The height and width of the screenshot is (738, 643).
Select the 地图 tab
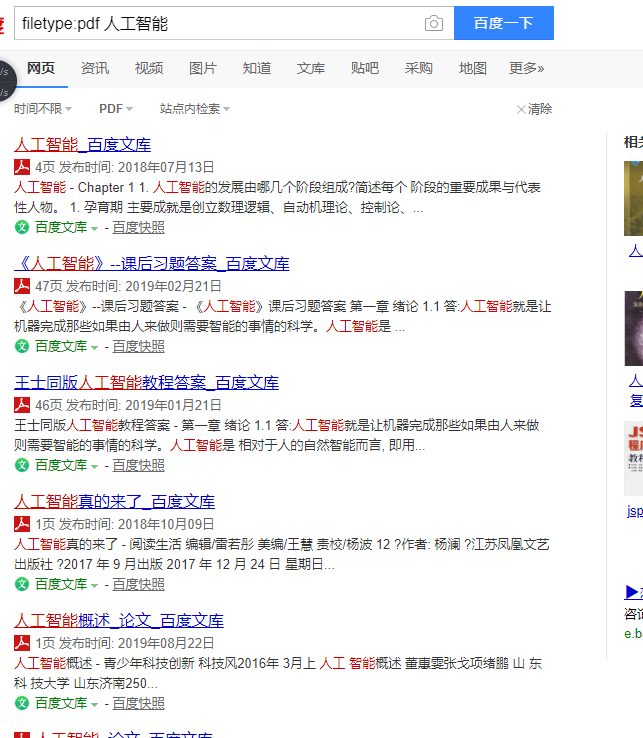(x=473, y=68)
